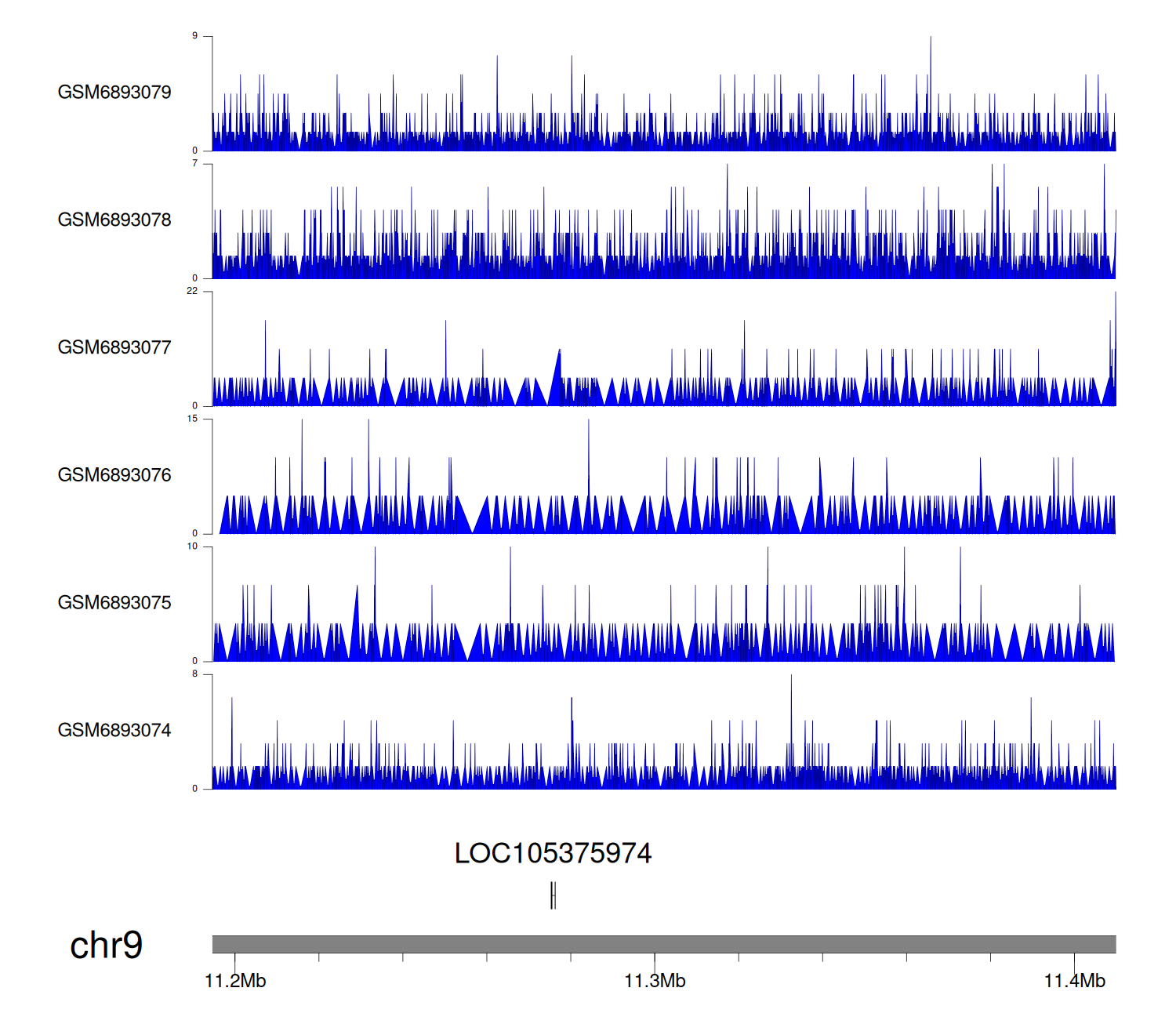Image resolution: width=1176 pixels, height=1035 pixels.
Task: Click the y-axis maximum 15 on GSM6893076
Action: (192, 419)
